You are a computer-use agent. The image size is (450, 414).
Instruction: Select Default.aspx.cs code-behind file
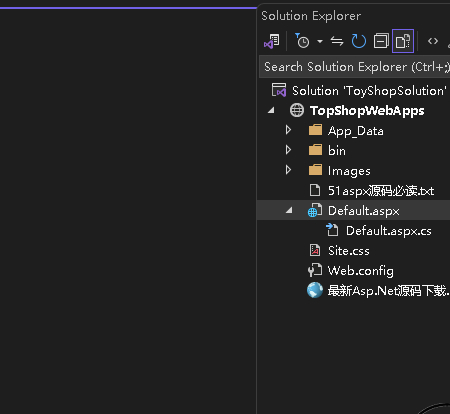pyautogui.click(x=389, y=231)
